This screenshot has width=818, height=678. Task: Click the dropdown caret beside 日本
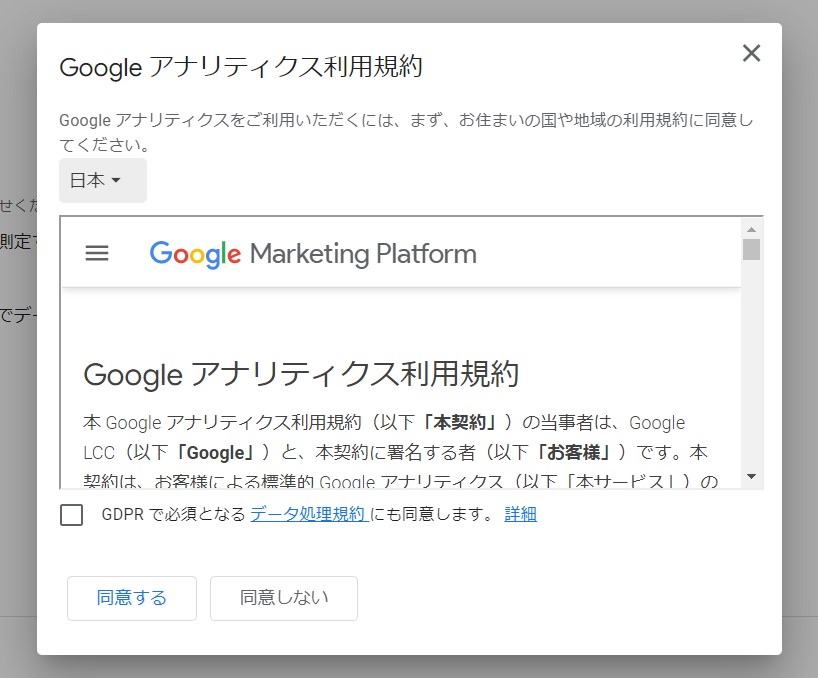[x=114, y=181]
